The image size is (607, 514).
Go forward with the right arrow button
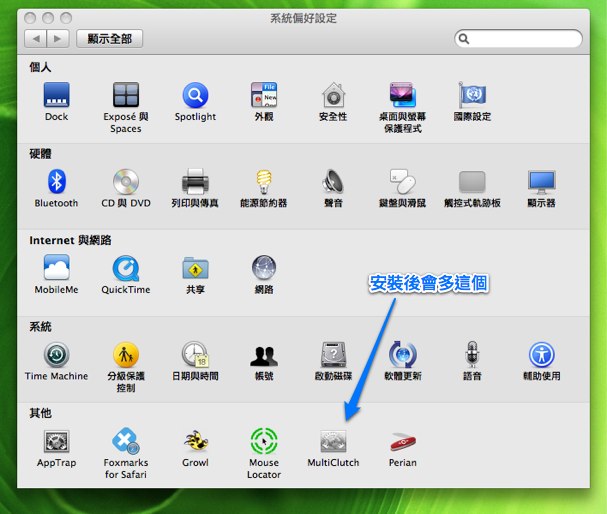pyautogui.click(x=58, y=39)
